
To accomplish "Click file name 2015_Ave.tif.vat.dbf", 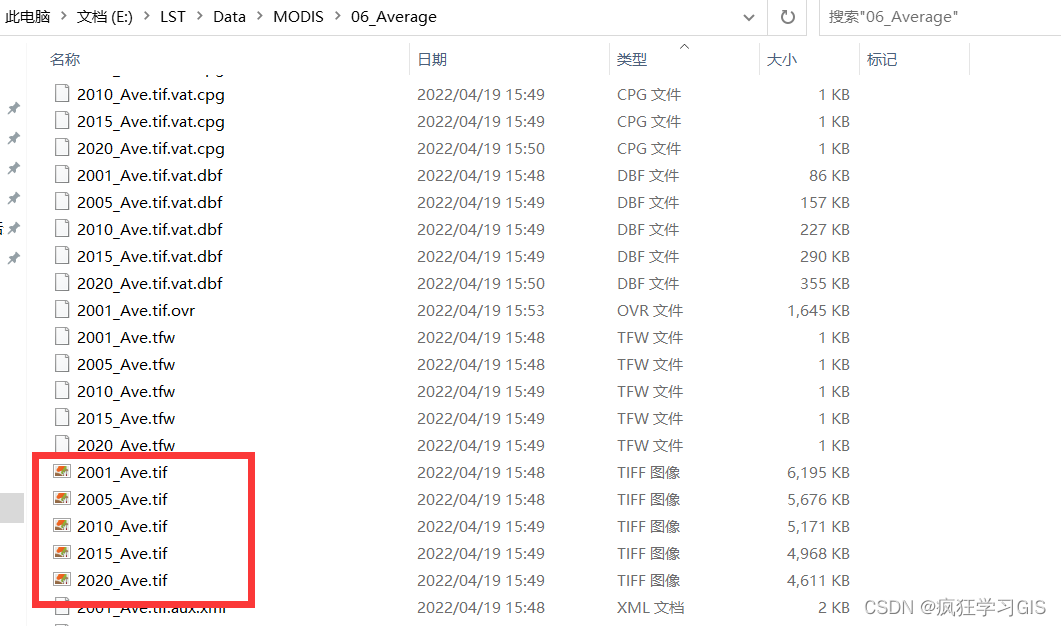I will pyautogui.click(x=150, y=257).
